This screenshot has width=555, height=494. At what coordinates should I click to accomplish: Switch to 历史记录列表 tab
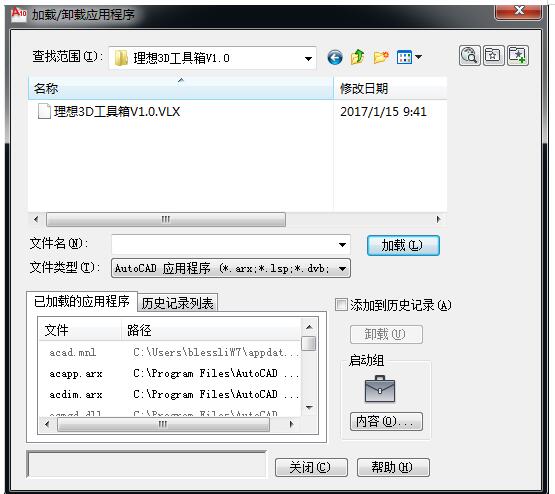tap(177, 303)
